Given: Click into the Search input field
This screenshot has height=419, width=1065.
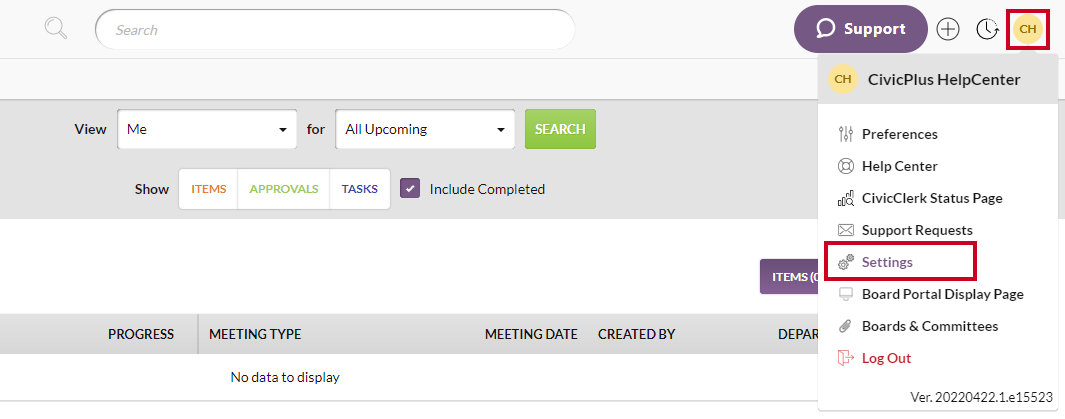Looking at the screenshot, I should (336, 30).
